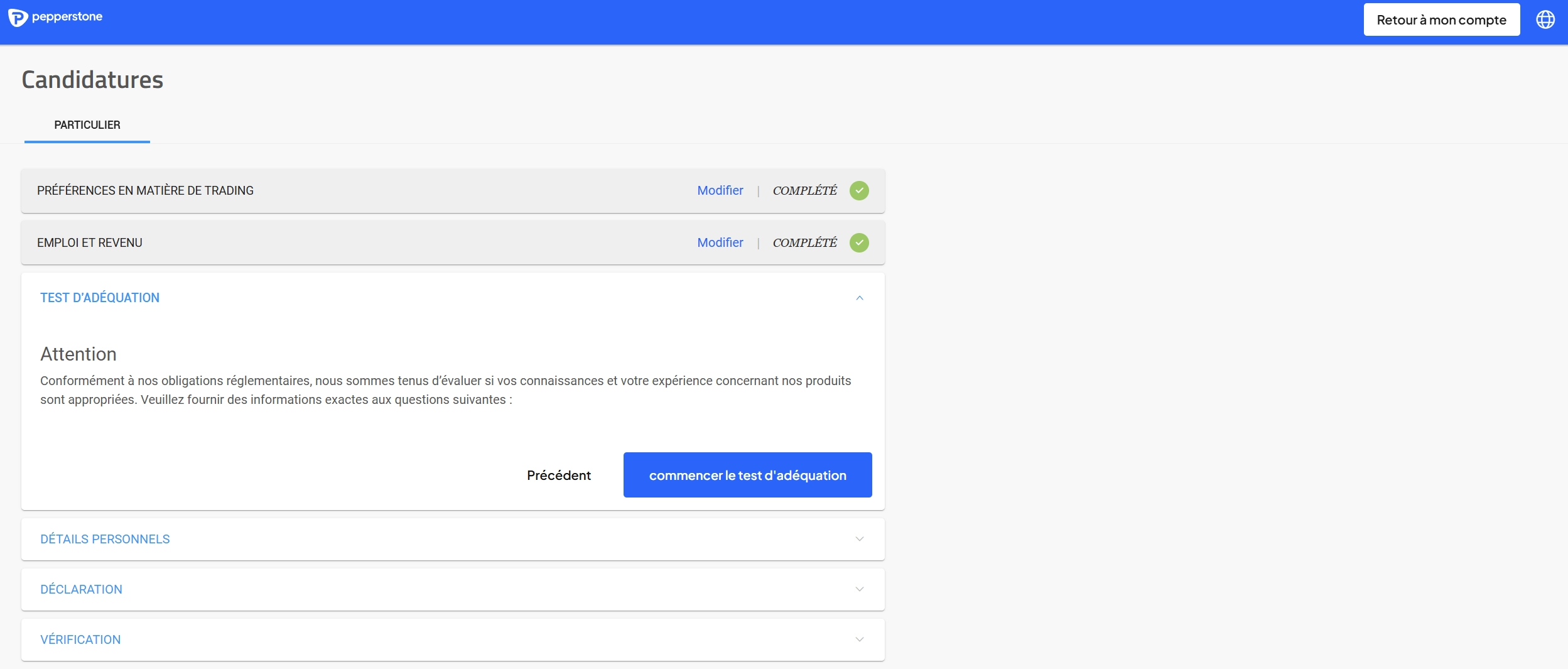Click green checkmark for Préférences en matière de trading
The height and width of the screenshot is (669, 1568).
[x=859, y=190]
